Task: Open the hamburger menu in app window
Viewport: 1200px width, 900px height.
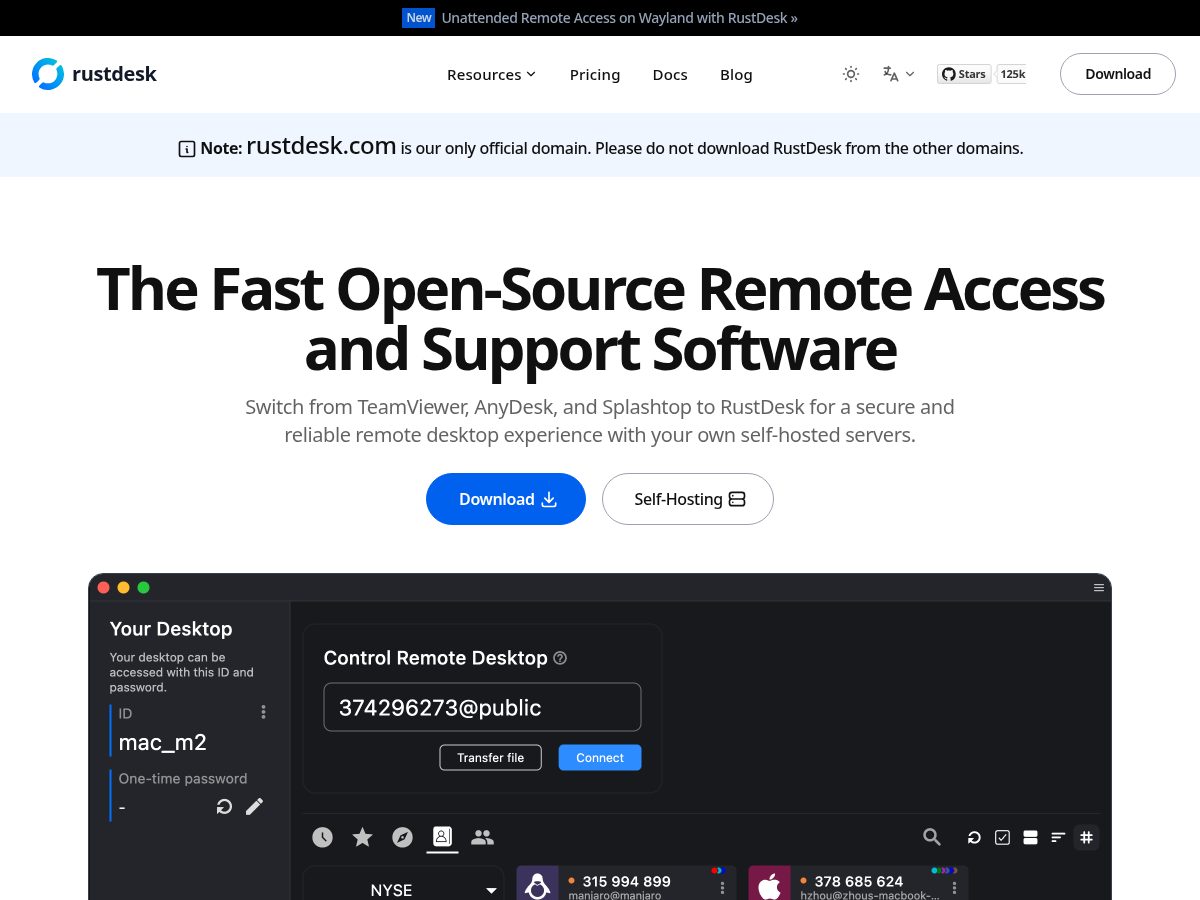Action: (x=1099, y=588)
